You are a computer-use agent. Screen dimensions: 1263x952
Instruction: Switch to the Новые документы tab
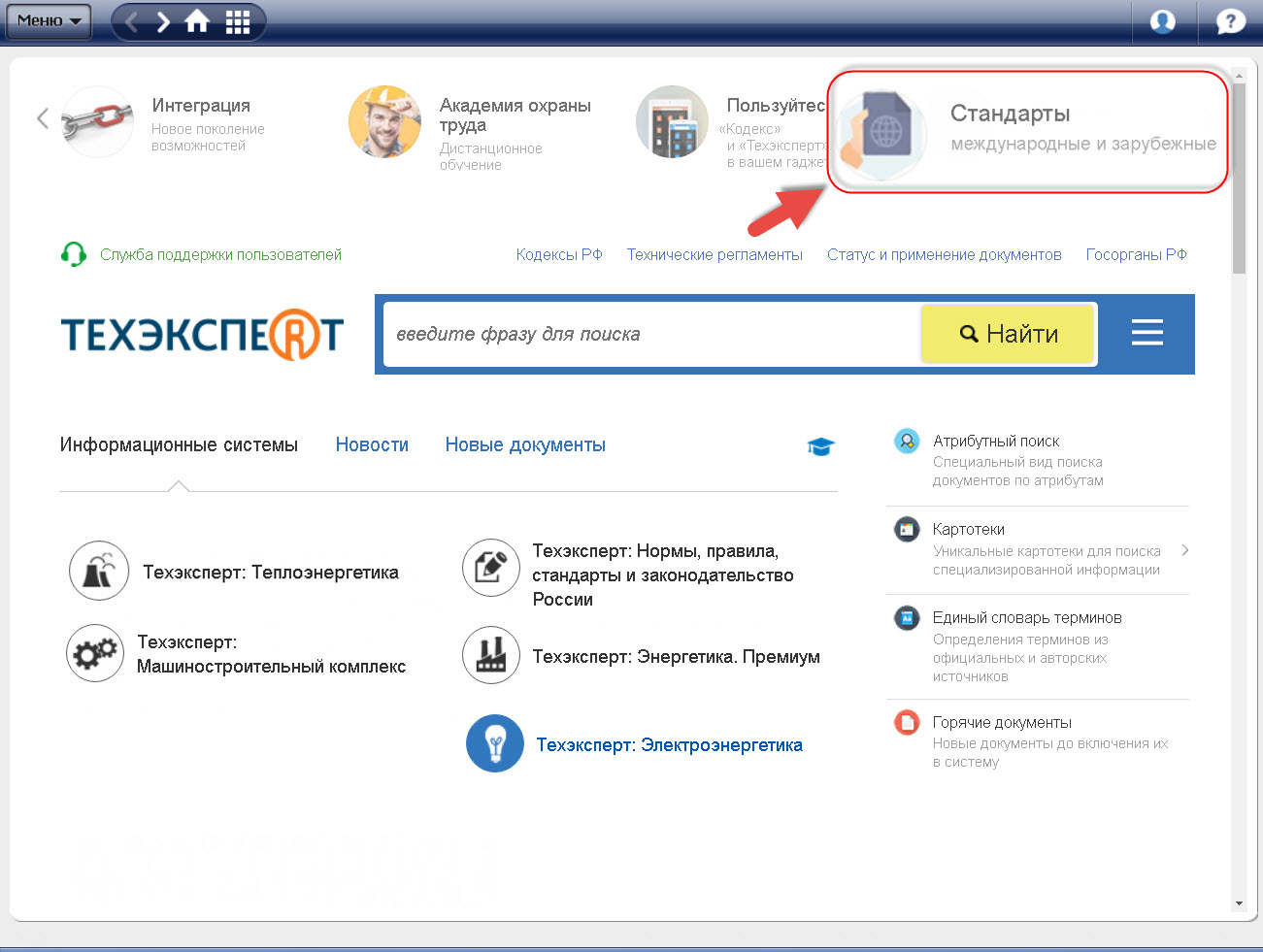click(525, 444)
